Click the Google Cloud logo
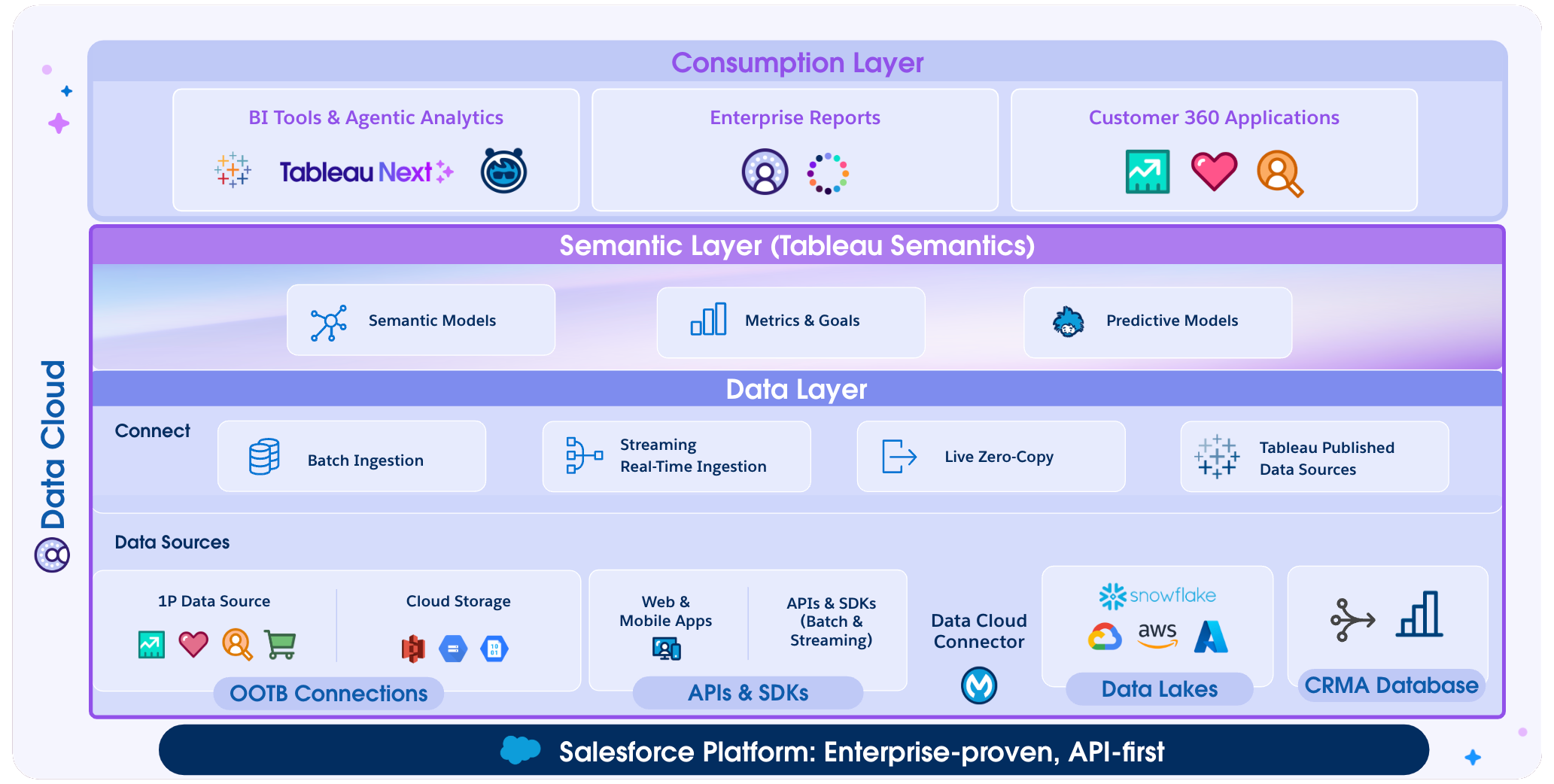 click(x=1105, y=637)
